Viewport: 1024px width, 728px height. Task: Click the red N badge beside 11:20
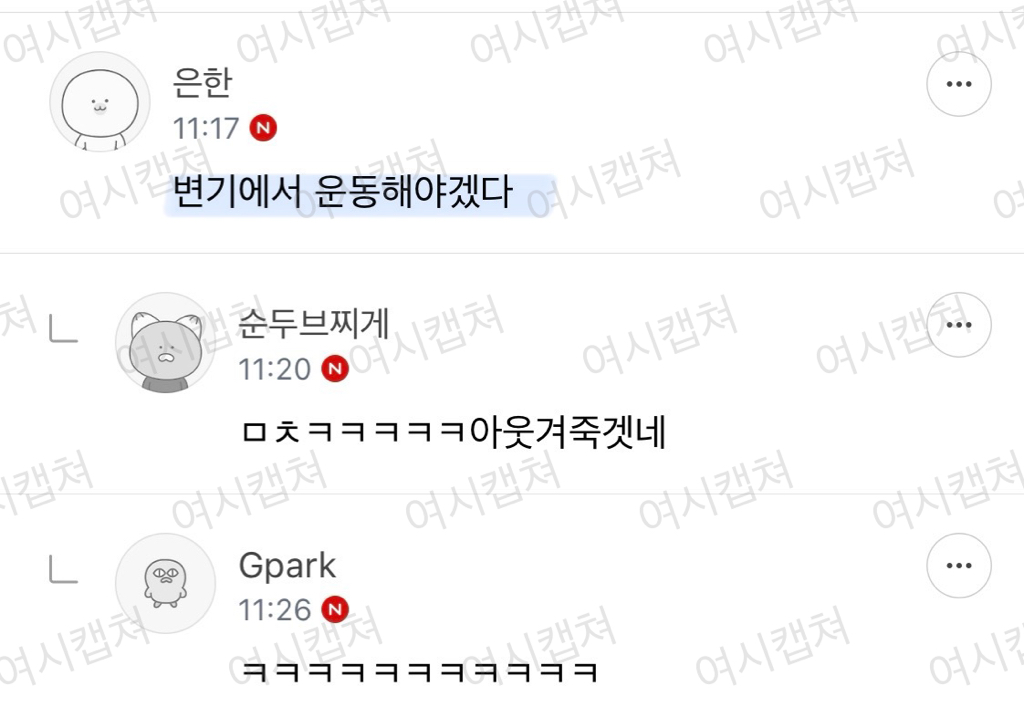click(335, 369)
